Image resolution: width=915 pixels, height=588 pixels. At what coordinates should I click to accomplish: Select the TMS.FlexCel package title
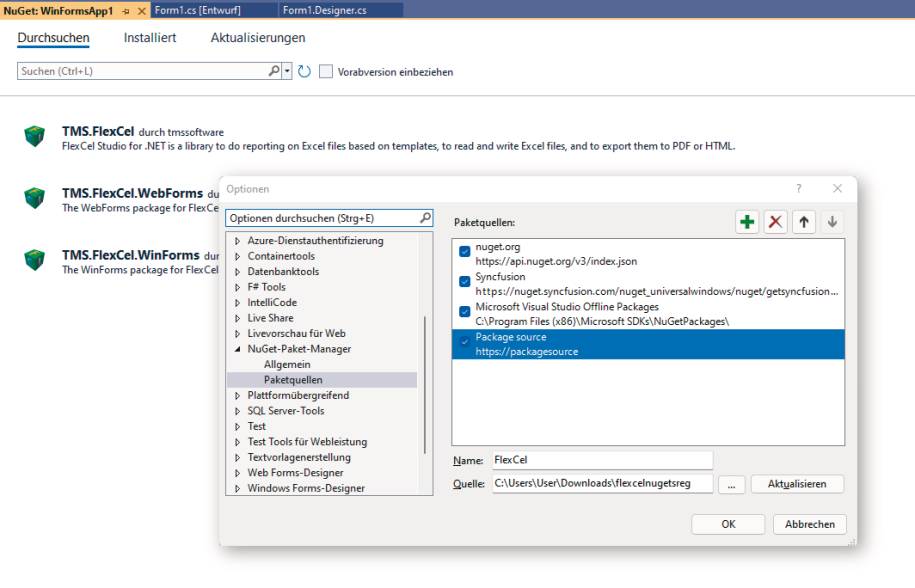(x=98, y=132)
